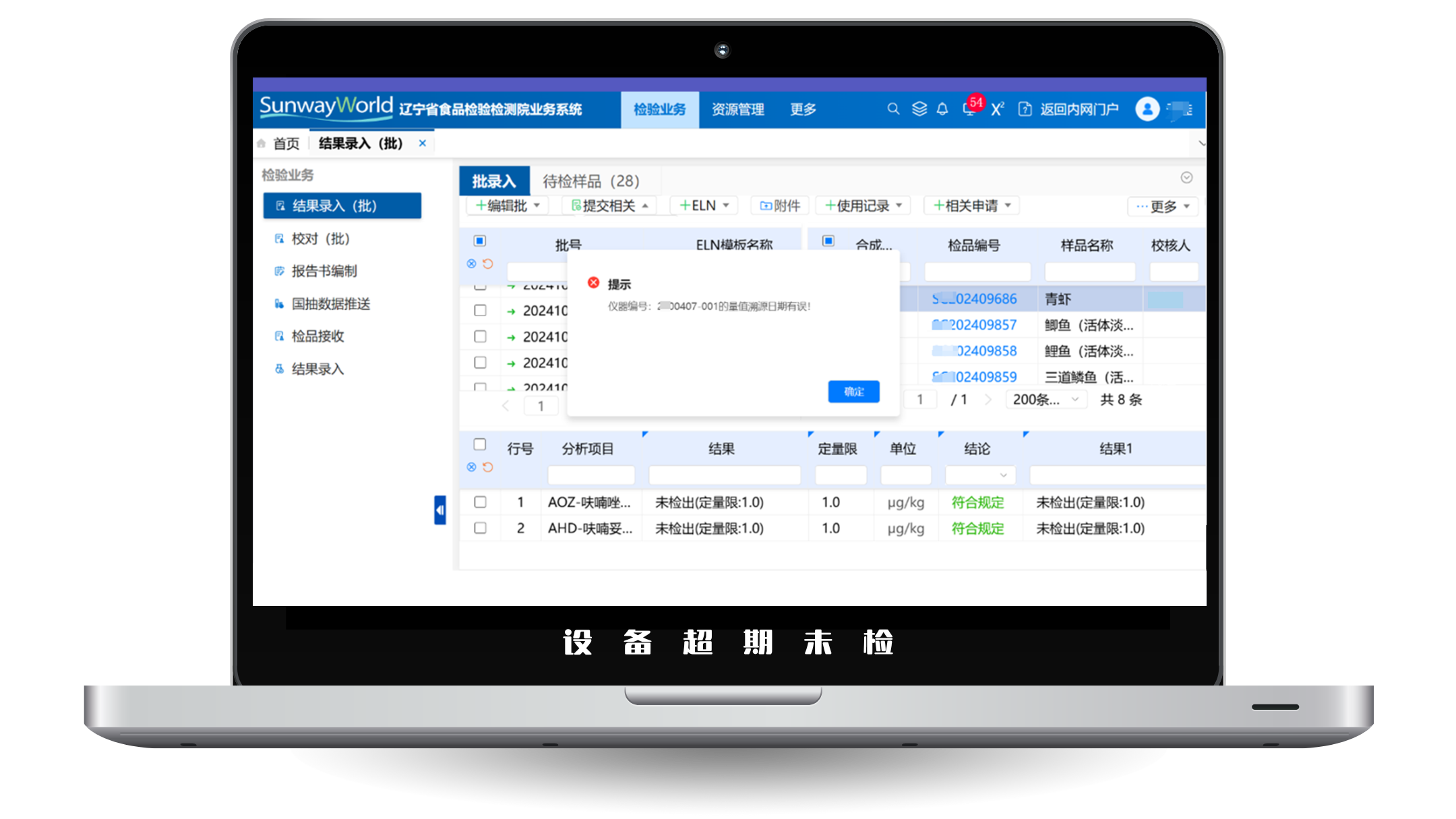The image size is (1456, 819).
Task: Select 报告书编制 in the sidebar
Action: pyautogui.click(x=324, y=271)
